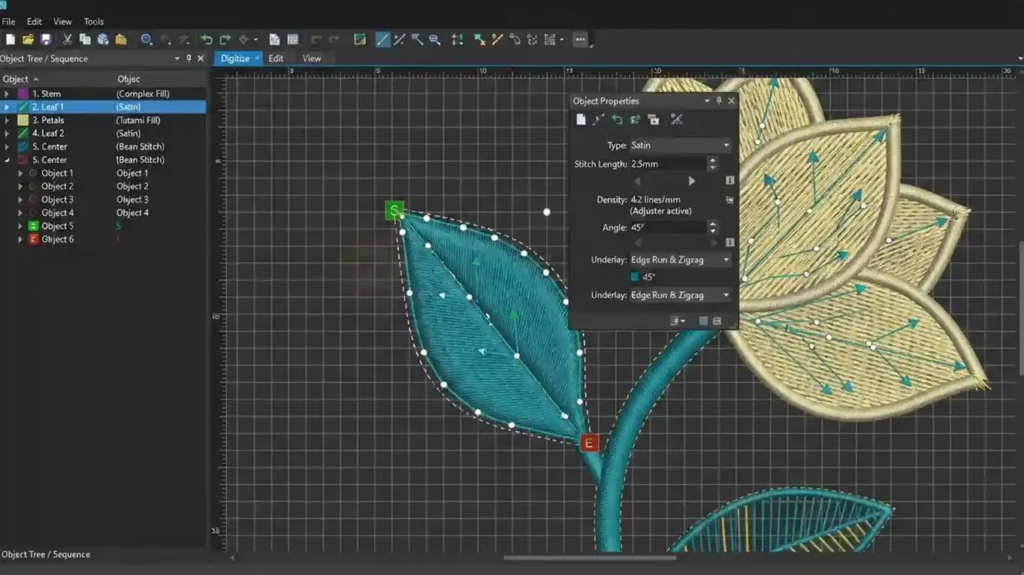This screenshot has width=1024, height=575.
Task: Toggle the single-pane icon at Object Properties bottom
Action: (703, 321)
